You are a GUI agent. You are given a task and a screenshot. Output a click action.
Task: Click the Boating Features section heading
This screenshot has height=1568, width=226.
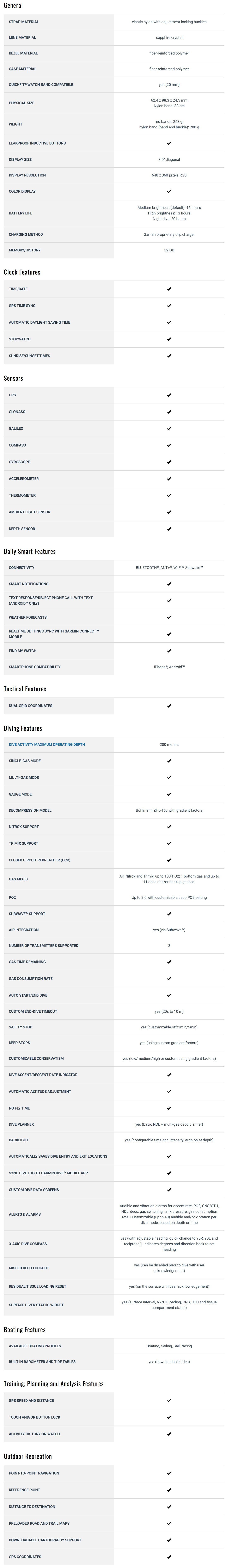tap(25, 1330)
